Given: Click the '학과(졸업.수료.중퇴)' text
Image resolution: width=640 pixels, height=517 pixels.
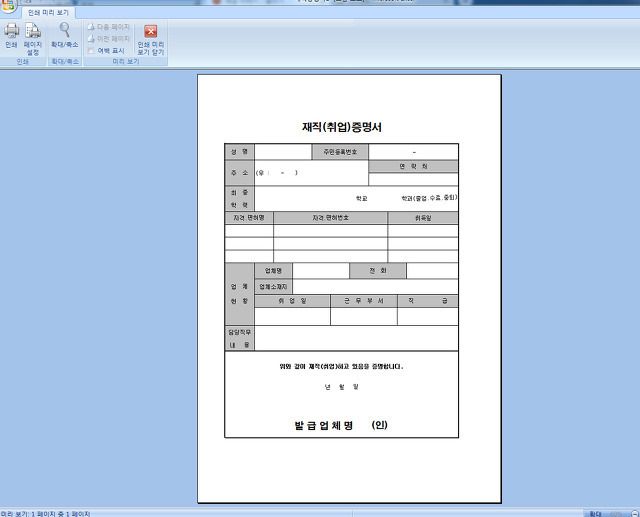Looking at the screenshot, I should pyautogui.click(x=429, y=198).
